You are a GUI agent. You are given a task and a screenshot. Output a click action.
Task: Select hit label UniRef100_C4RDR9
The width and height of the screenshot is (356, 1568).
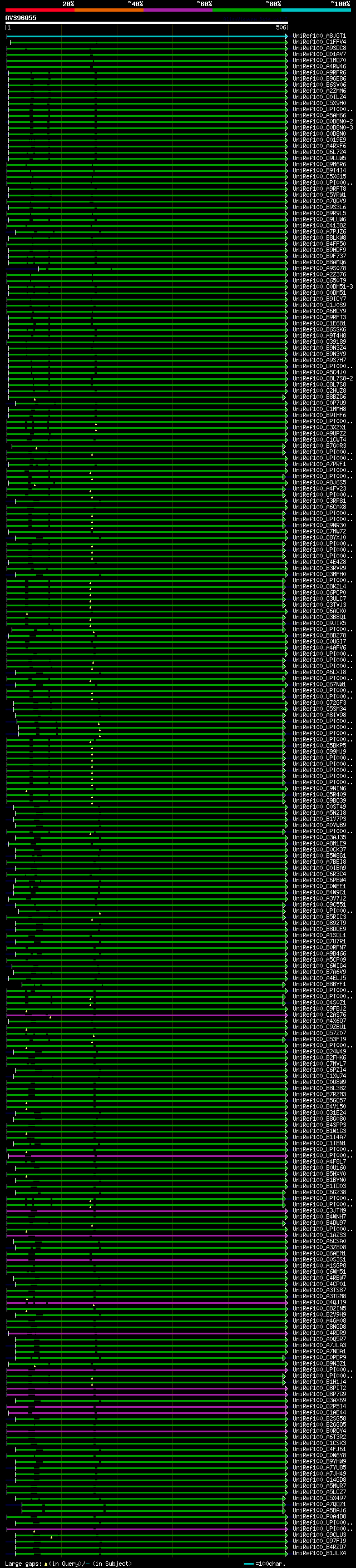[319, 1333]
